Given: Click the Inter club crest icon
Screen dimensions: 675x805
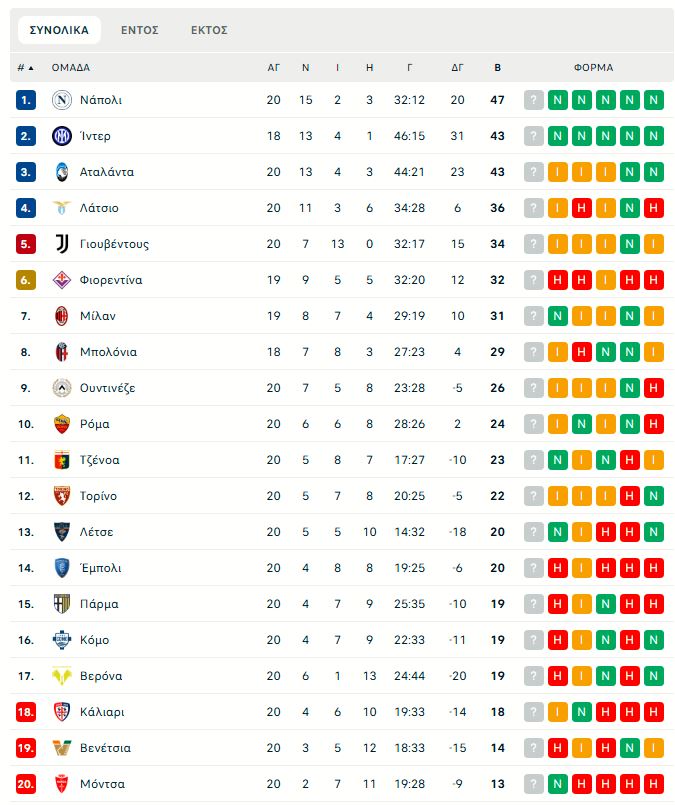Looking at the screenshot, I should [x=62, y=136].
